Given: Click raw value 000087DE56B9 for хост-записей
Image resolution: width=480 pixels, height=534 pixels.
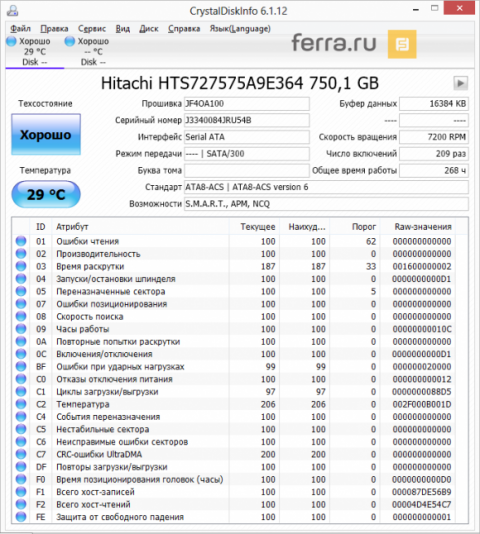Looking at the screenshot, I should 422,492.
